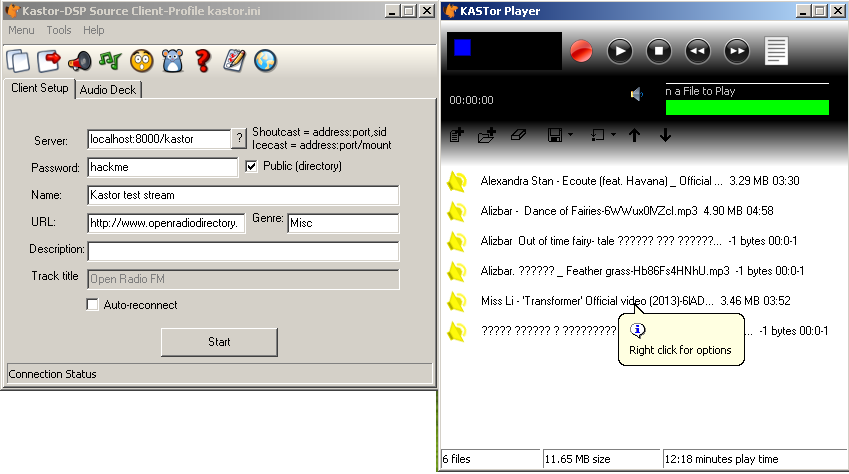849x474 pixels.
Task: Click the rewind button in KASTor Player
Action: tap(698, 51)
